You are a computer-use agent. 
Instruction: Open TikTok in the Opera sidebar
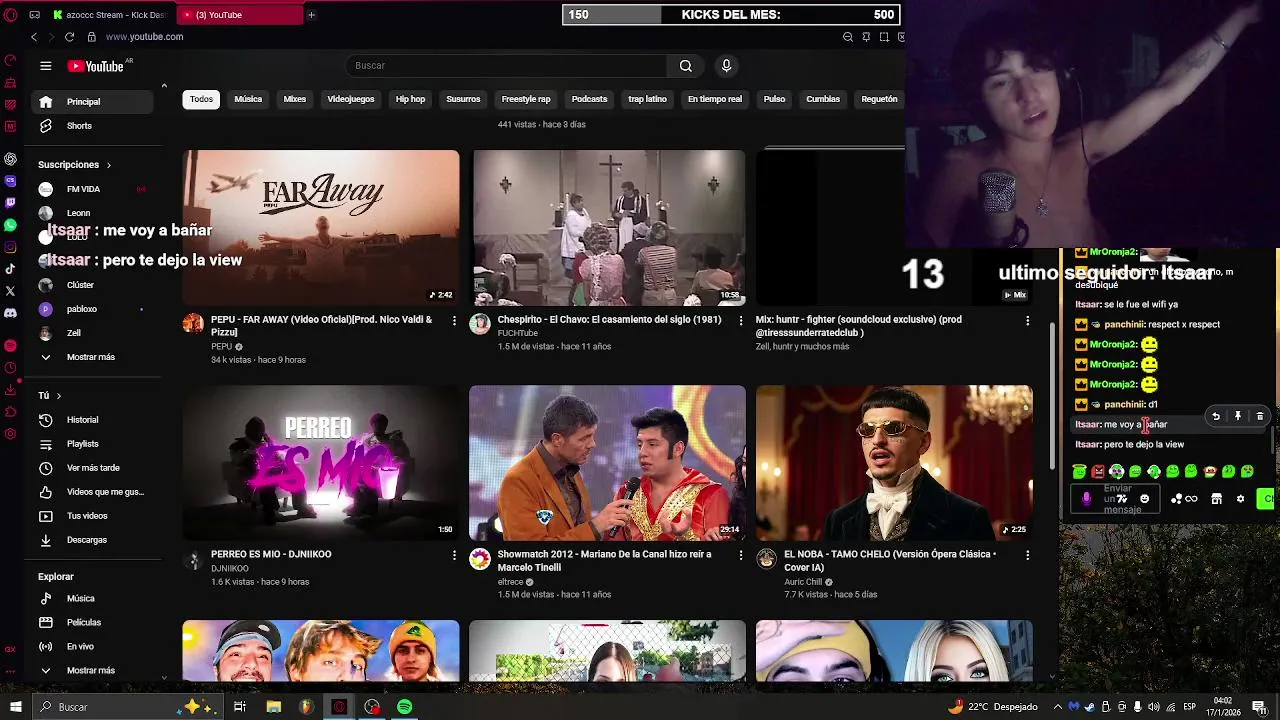[10, 269]
